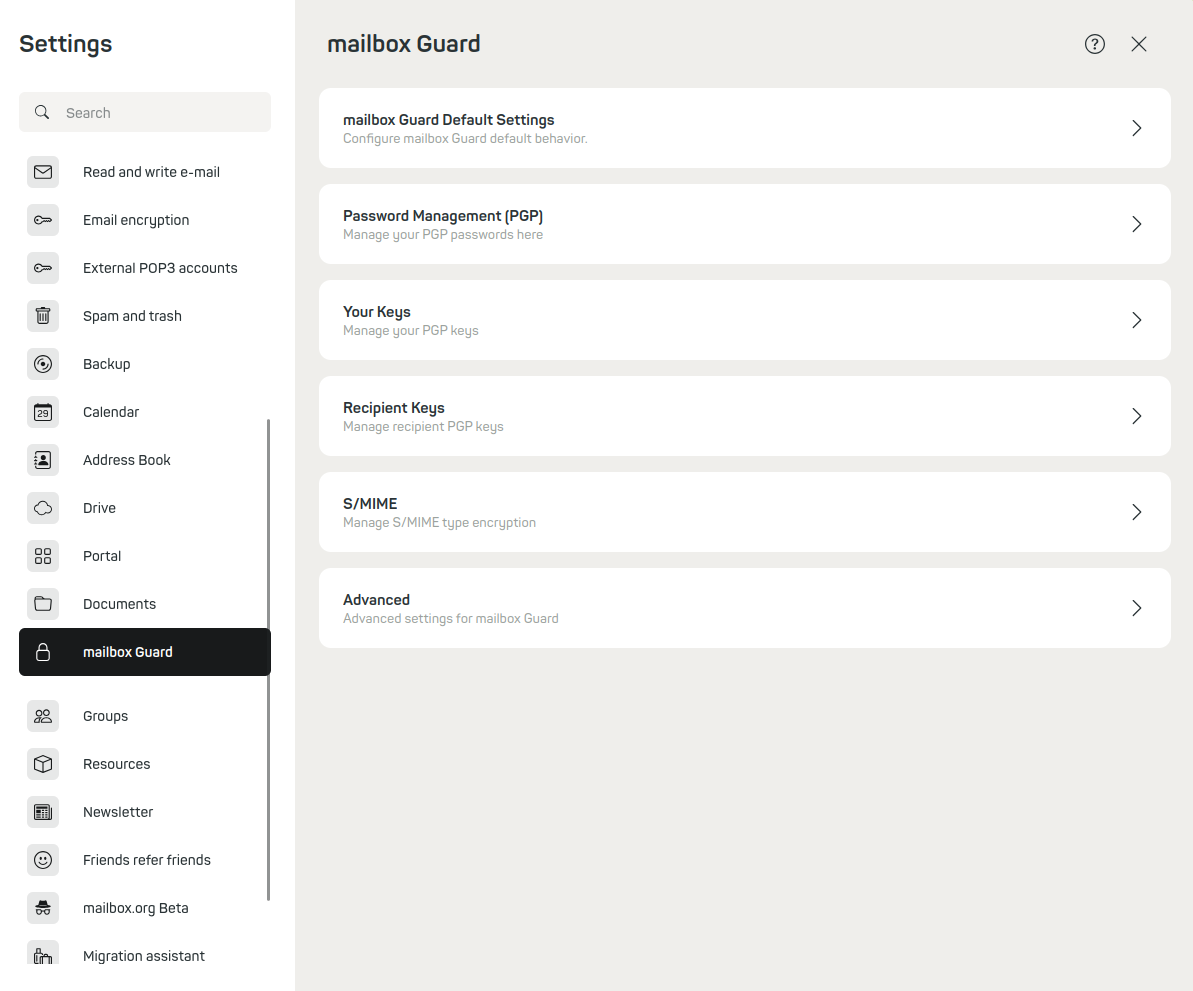Expand the Password Management (PGP) chevron

pyautogui.click(x=1136, y=224)
